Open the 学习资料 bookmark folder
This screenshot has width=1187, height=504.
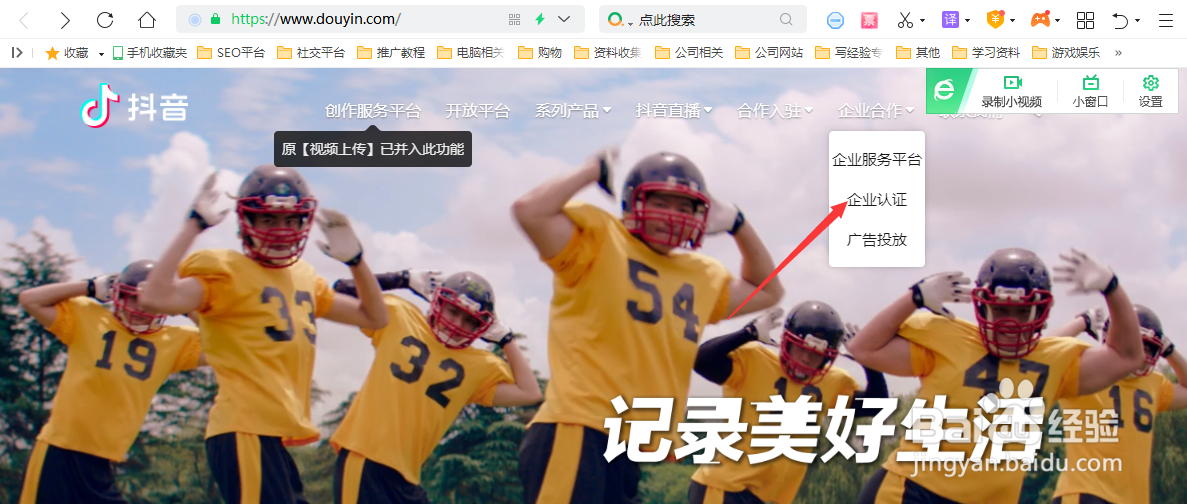pyautogui.click(x=986, y=52)
